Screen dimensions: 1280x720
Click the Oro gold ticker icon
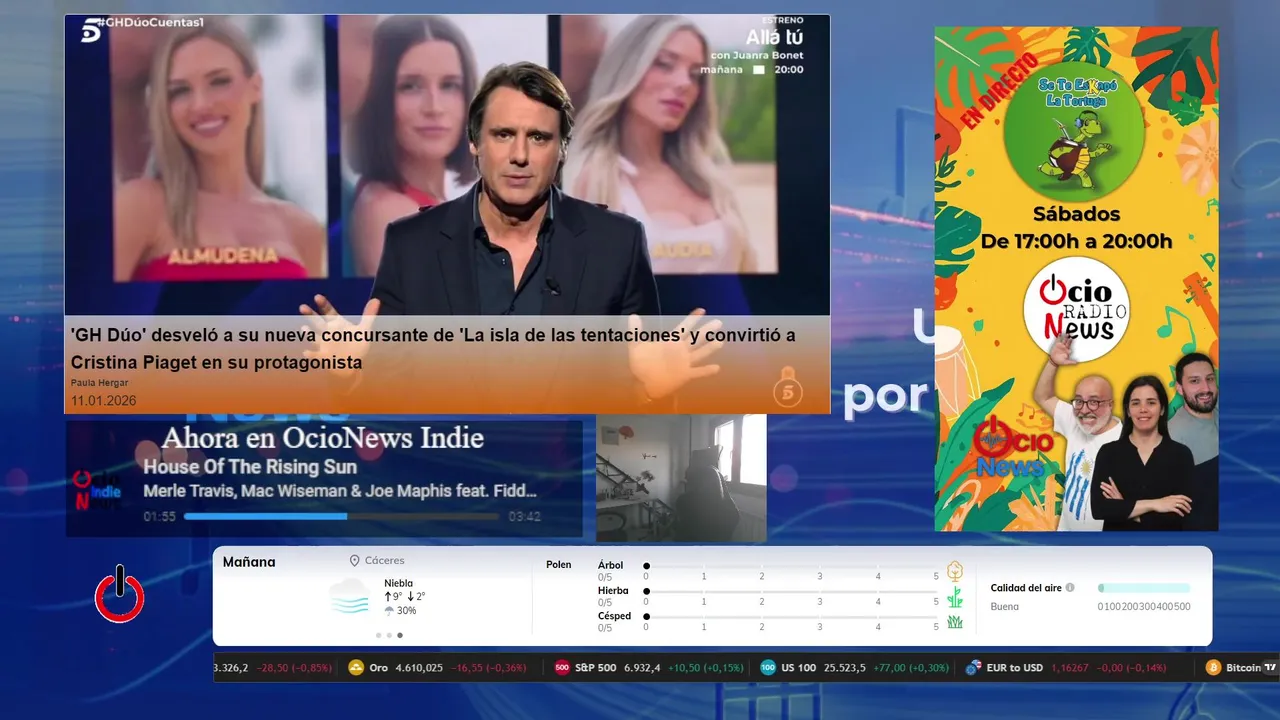(x=356, y=668)
